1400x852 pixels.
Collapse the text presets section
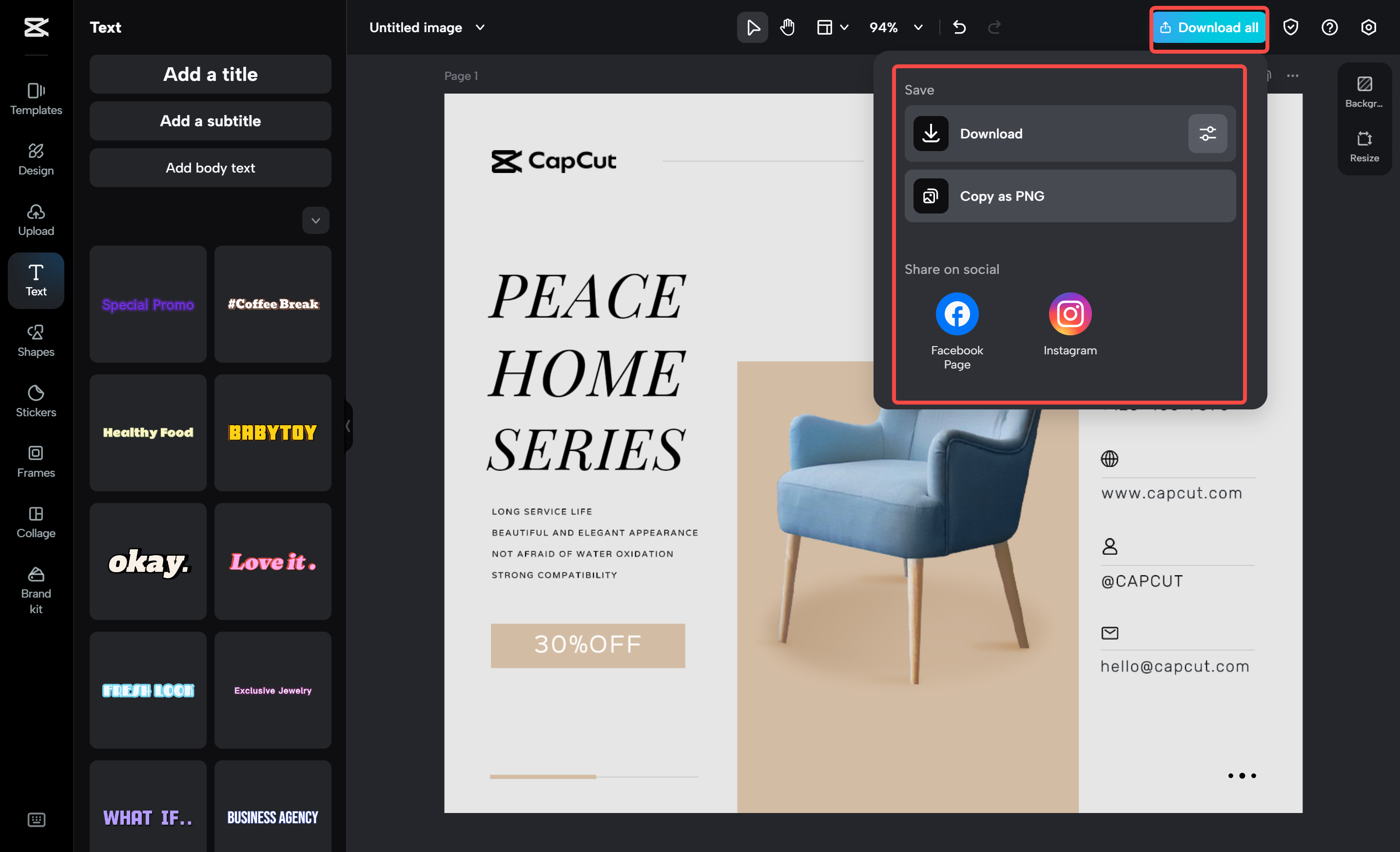point(315,220)
